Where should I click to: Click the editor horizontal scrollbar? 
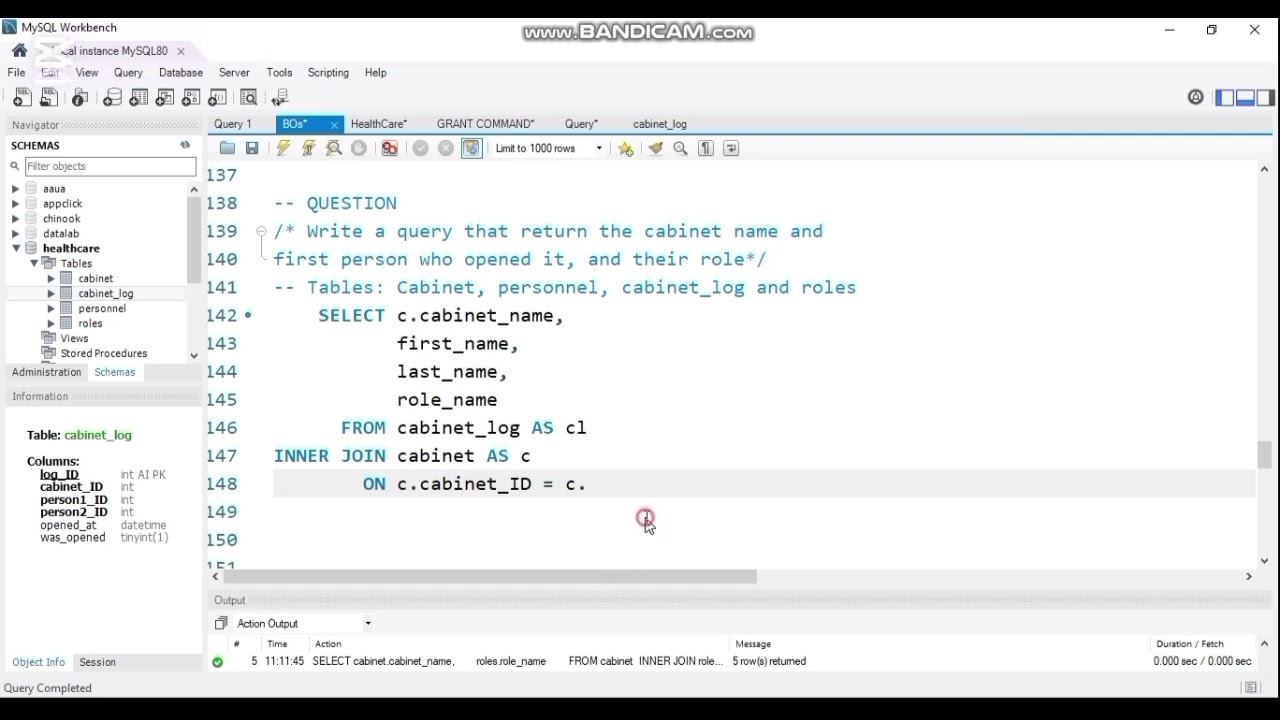point(490,576)
